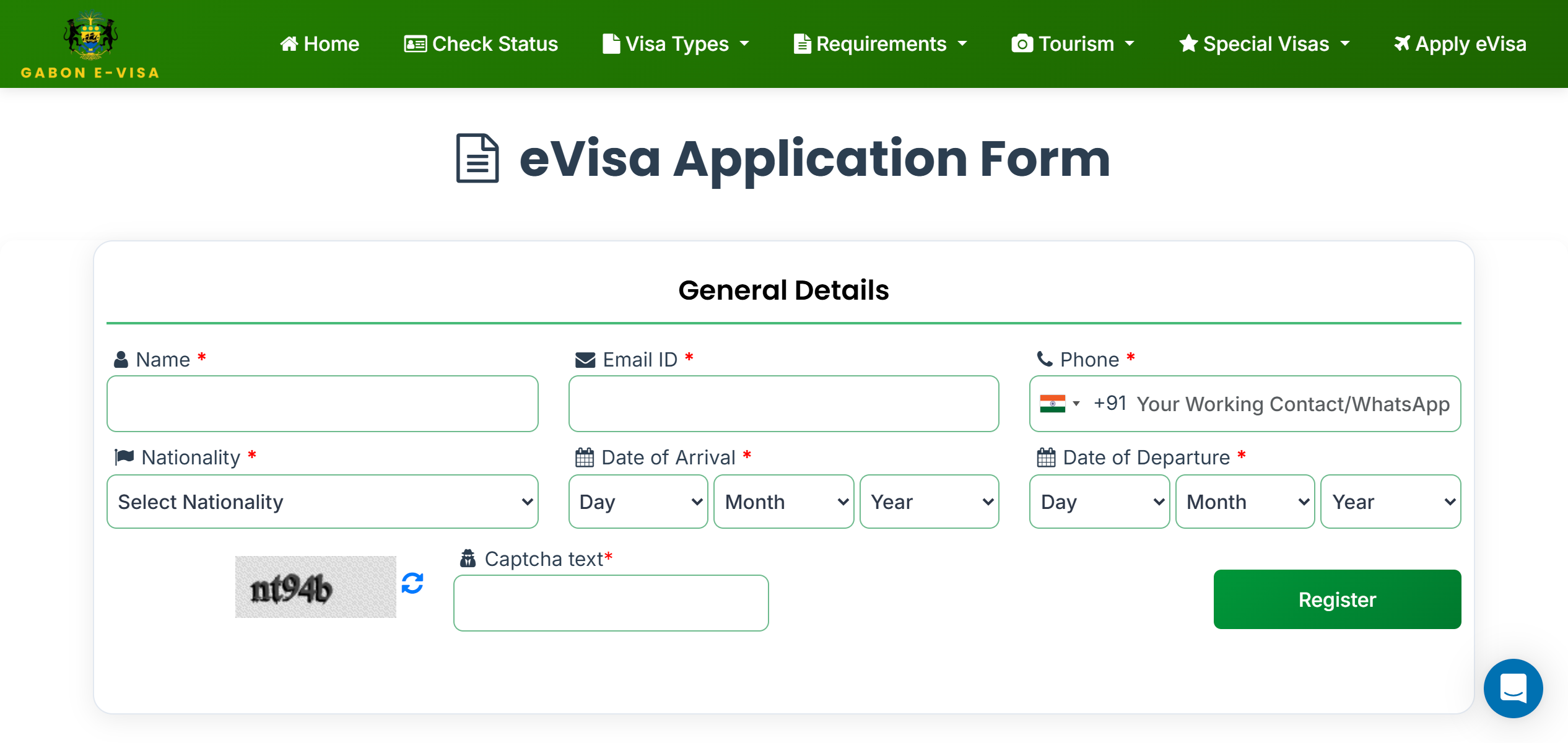Click the Gabon E-Visa coat of arms logo
The width and height of the screenshot is (1568, 743).
coord(90,36)
